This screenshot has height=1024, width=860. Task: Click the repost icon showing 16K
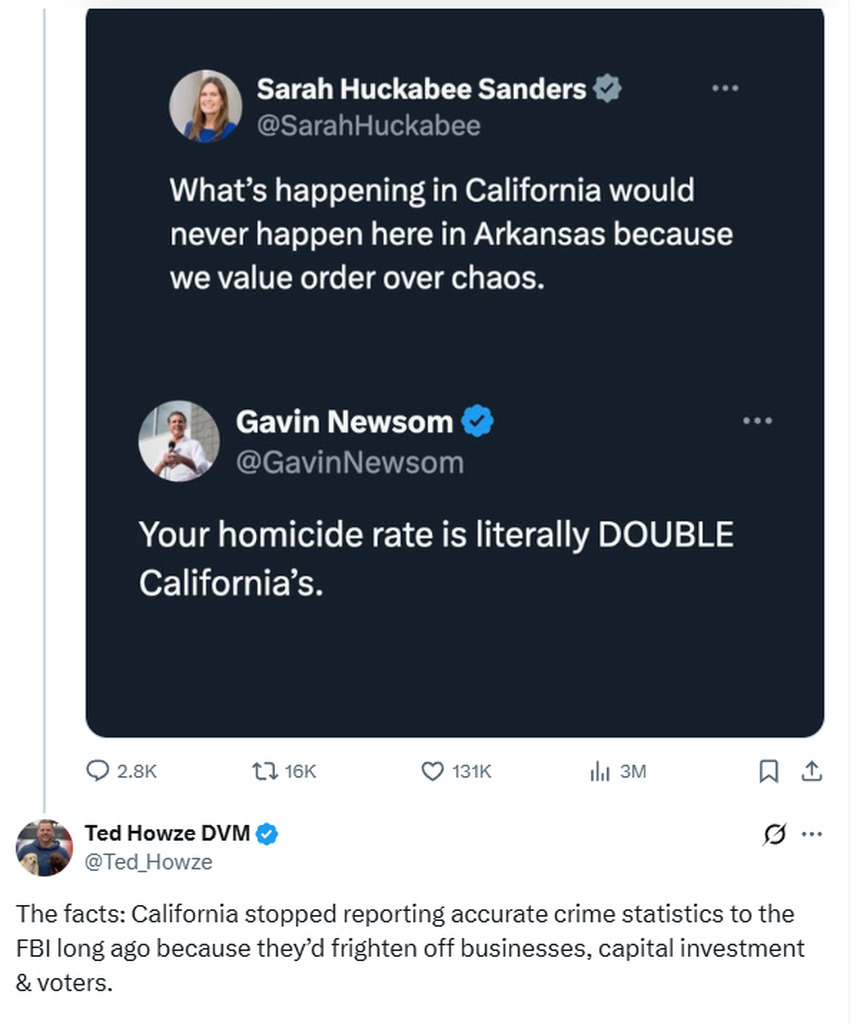[x=264, y=771]
